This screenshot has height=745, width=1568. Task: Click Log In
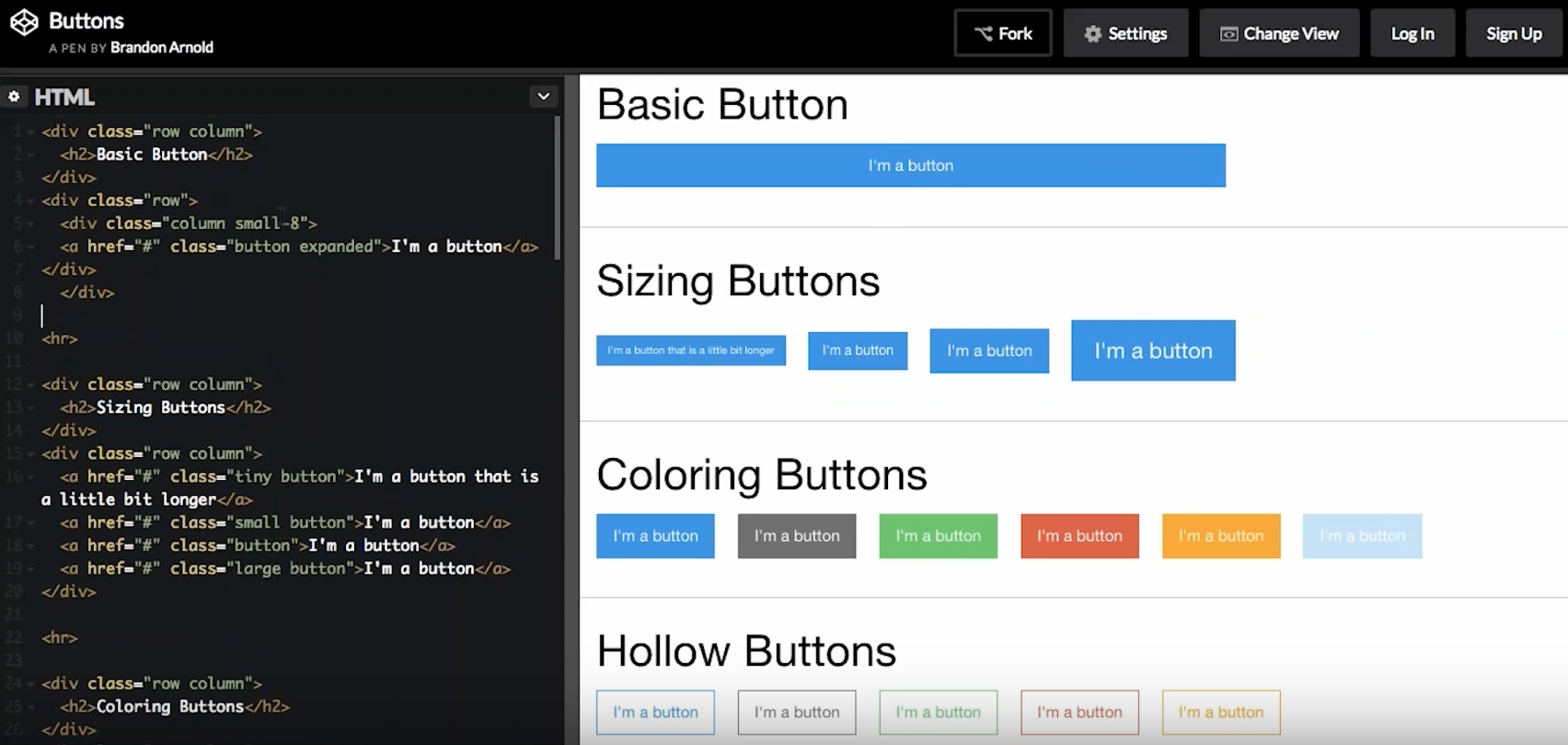[x=1412, y=34]
